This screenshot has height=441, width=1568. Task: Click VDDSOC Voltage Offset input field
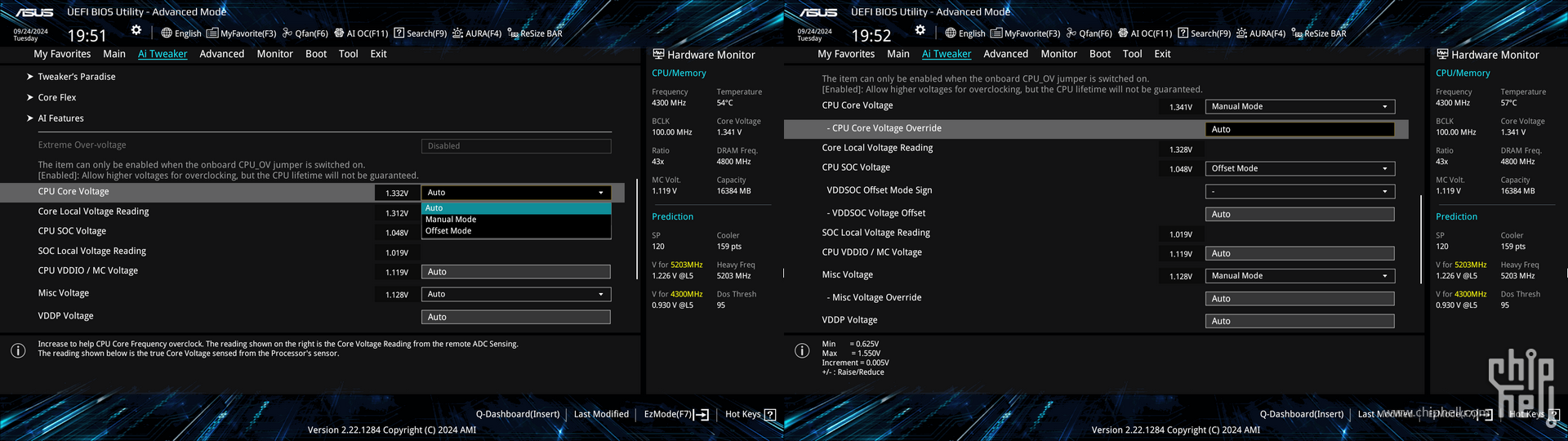[x=1300, y=214]
